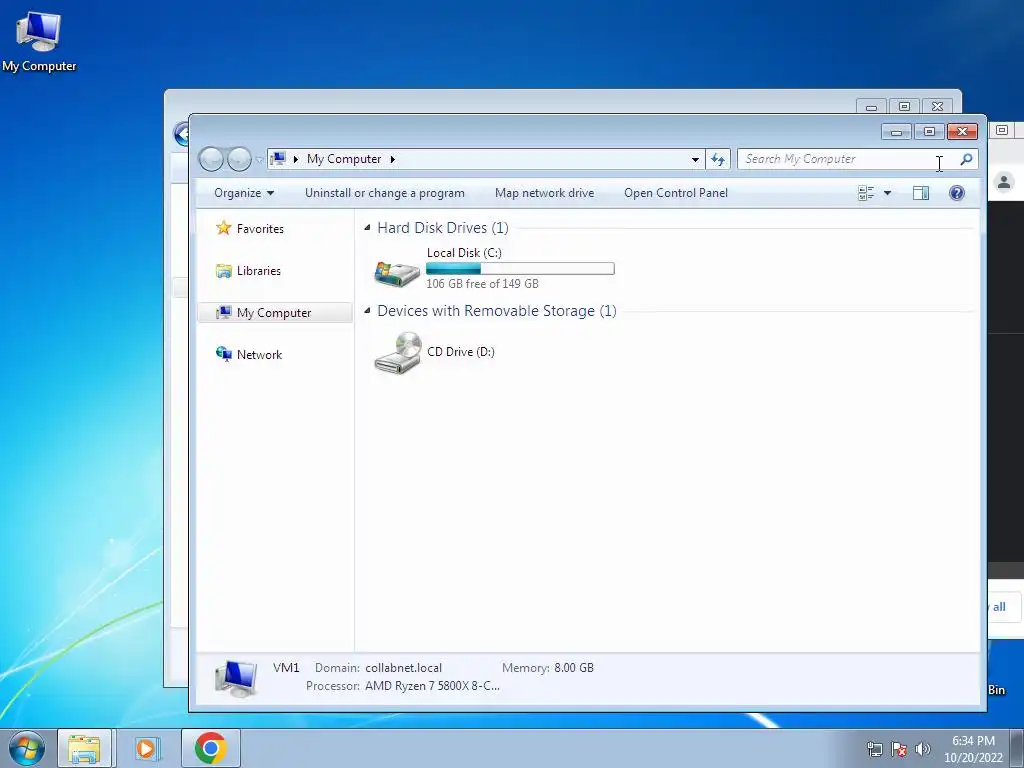The image size is (1024, 768).
Task: Close the front My Computer window
Action: tap(962, 132)
